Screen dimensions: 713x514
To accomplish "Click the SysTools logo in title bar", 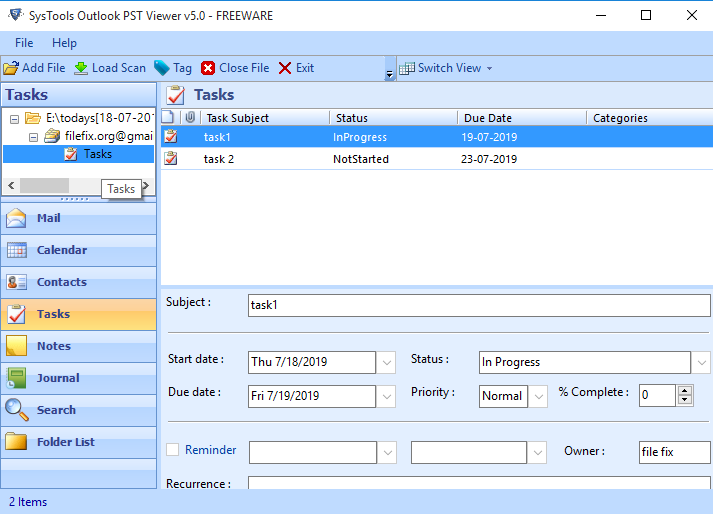I will click(16, 15).
